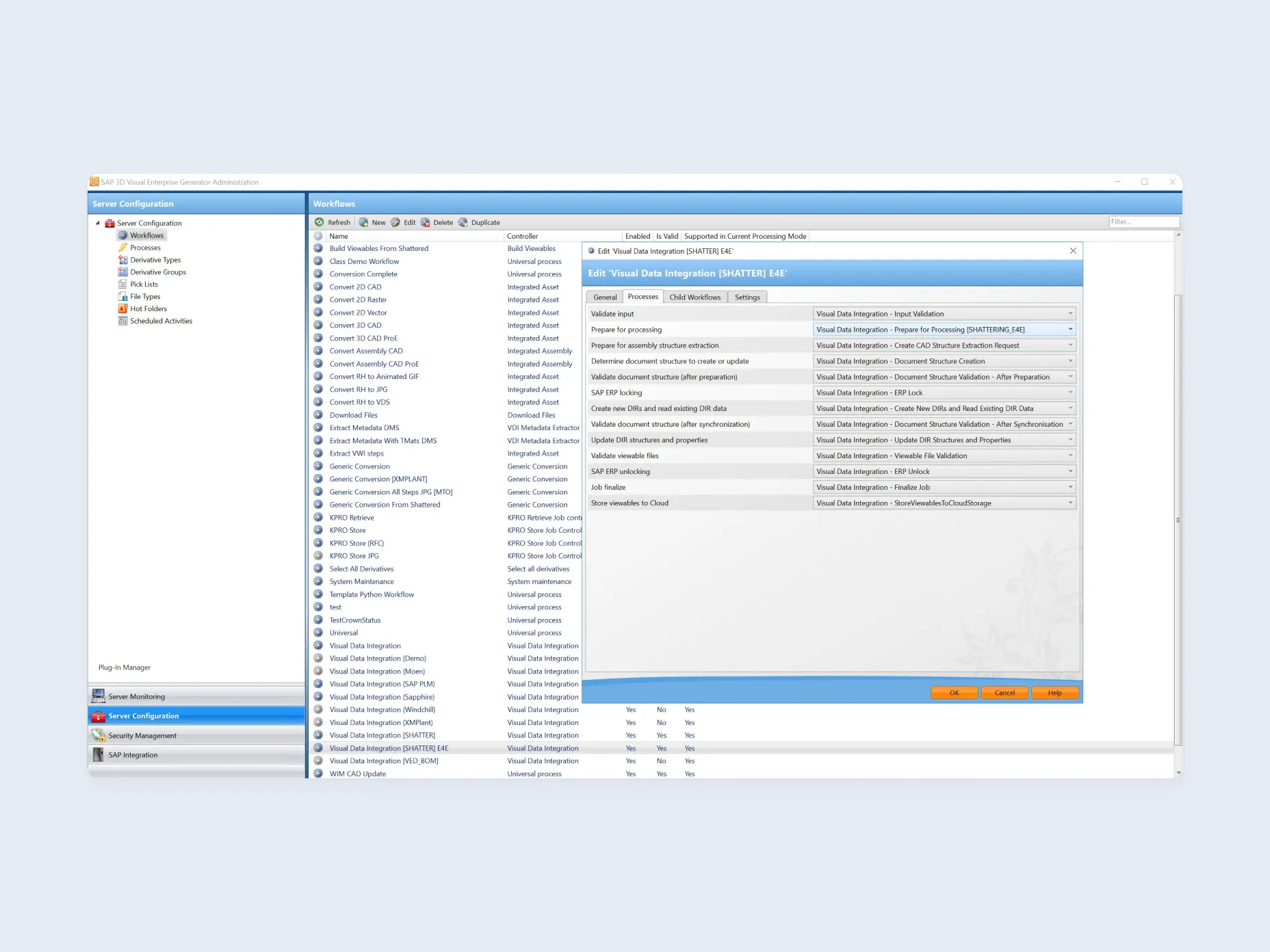Select Visual Data Integration (Windchill) row

(x=383, y=710)
